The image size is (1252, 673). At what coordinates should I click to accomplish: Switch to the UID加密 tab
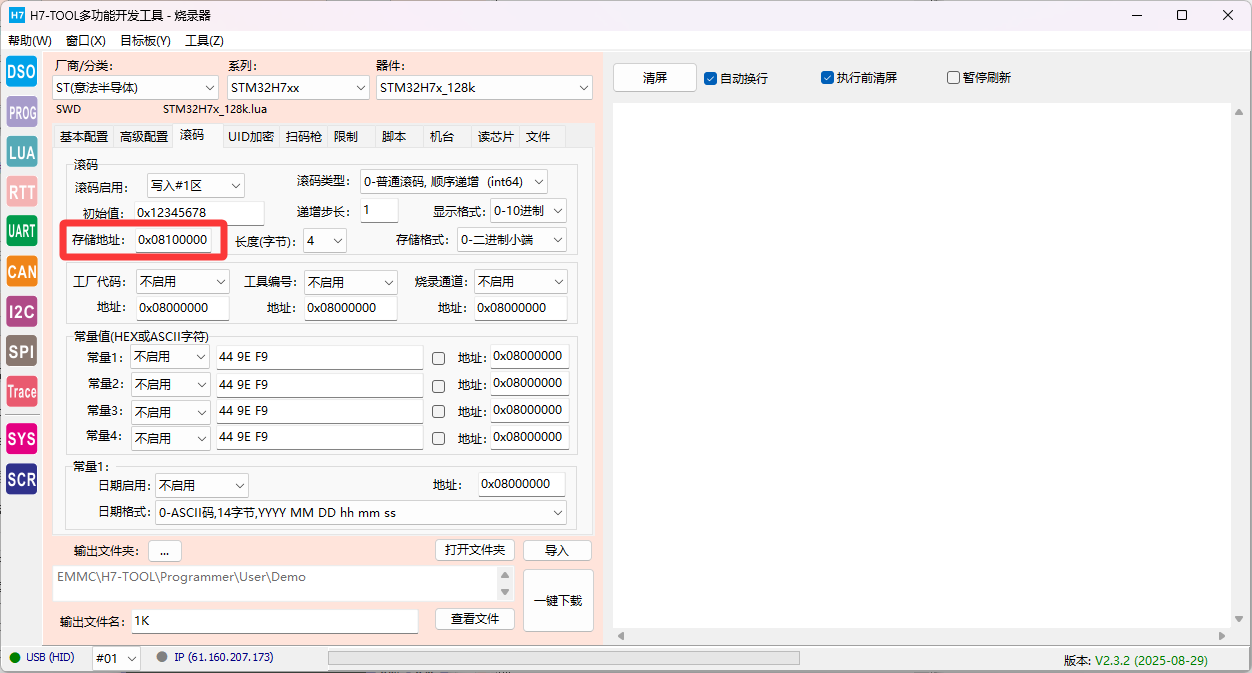point(250,137)
